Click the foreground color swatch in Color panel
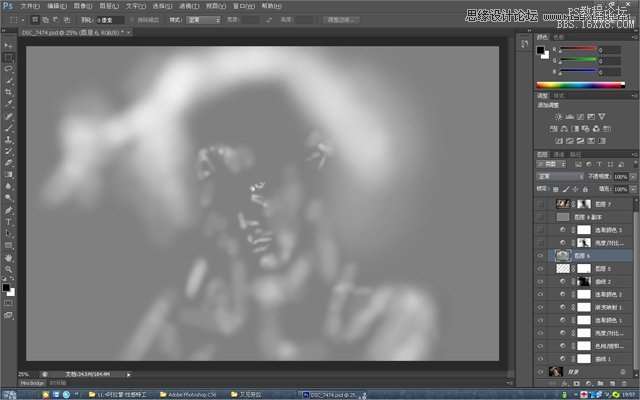 [x=541, y=49]
